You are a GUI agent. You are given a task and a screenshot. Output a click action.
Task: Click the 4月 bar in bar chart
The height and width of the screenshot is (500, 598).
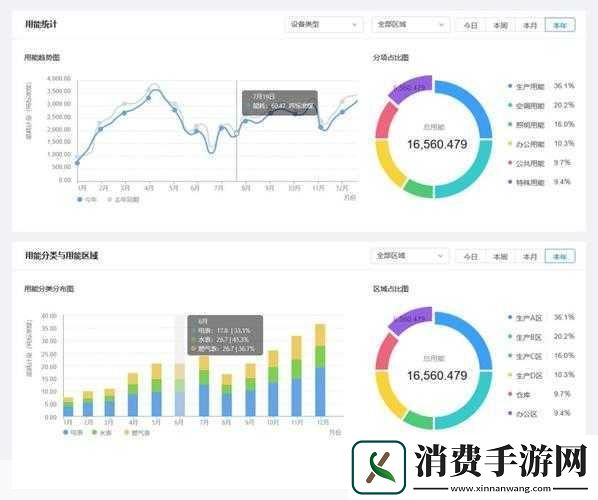[x=133, y=395]
